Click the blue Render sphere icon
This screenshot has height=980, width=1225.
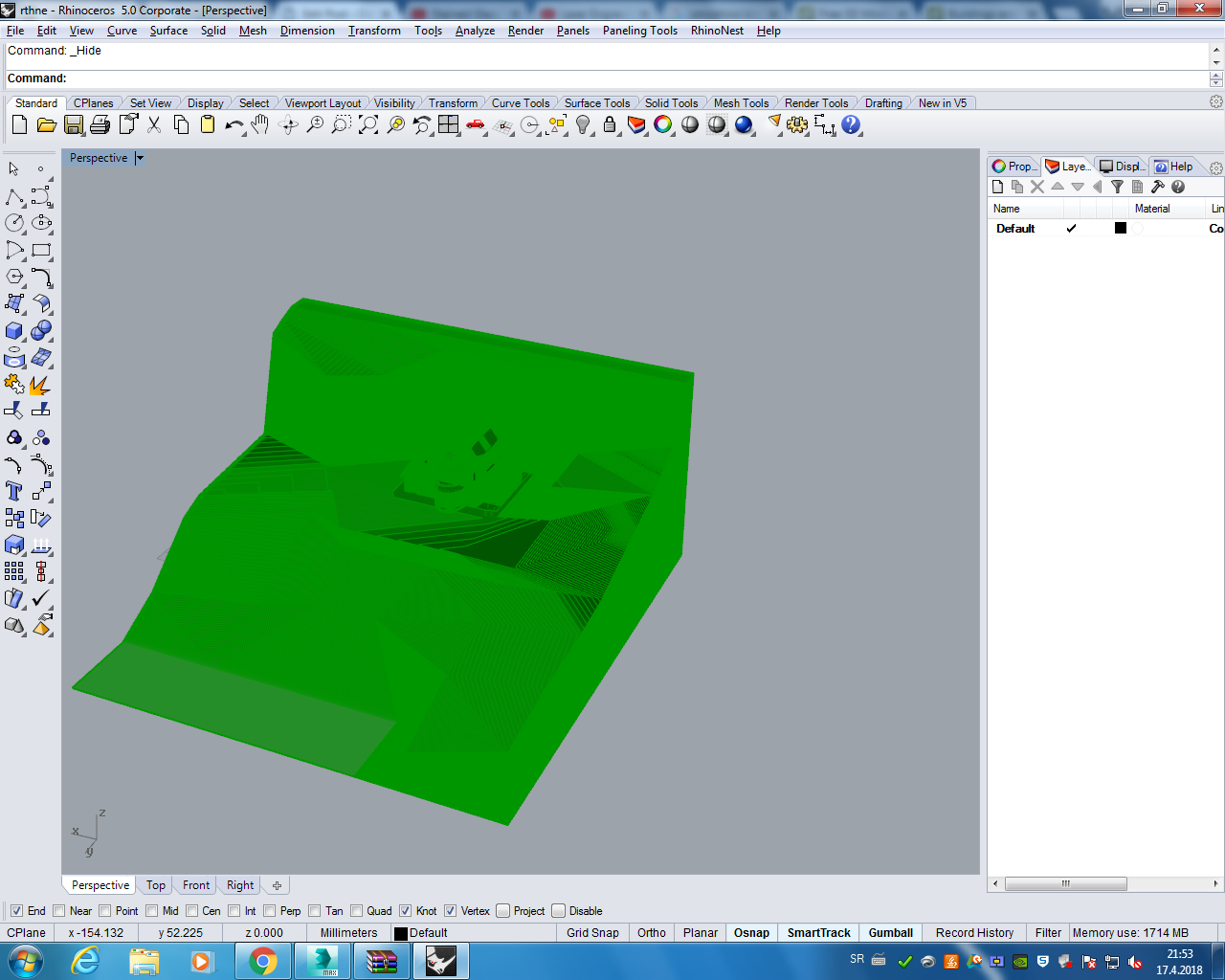point(744,124)
